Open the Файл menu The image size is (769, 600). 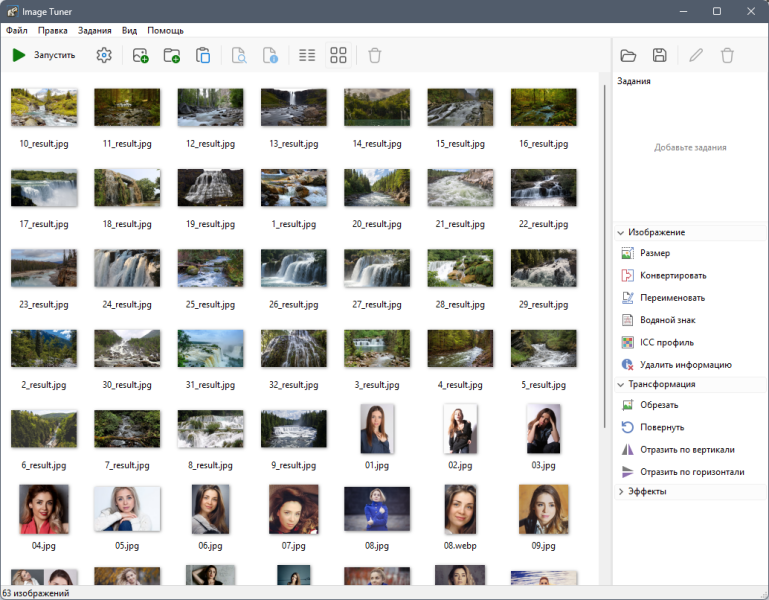17,30
